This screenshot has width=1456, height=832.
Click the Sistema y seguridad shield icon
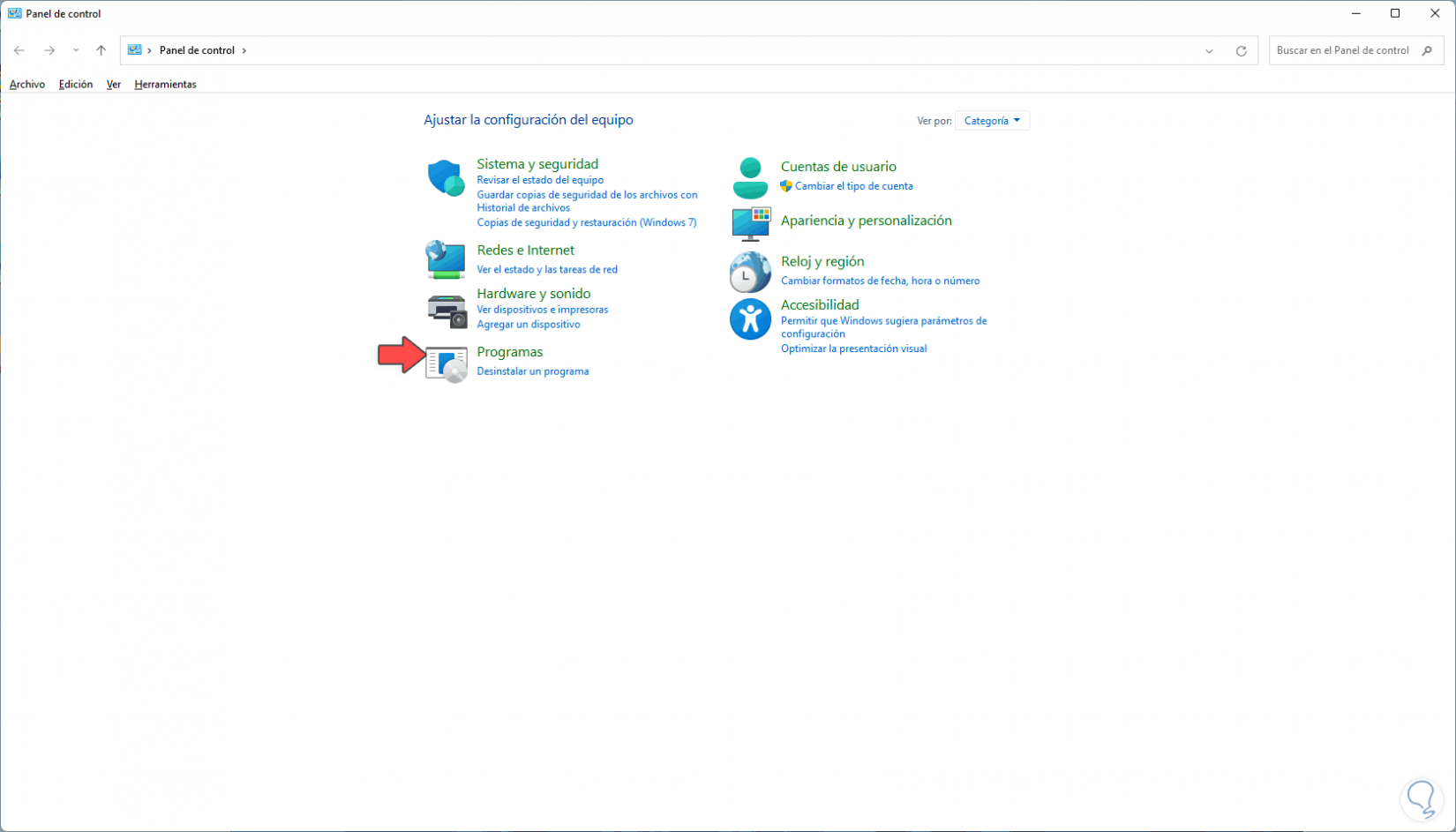tap(446, 177)
